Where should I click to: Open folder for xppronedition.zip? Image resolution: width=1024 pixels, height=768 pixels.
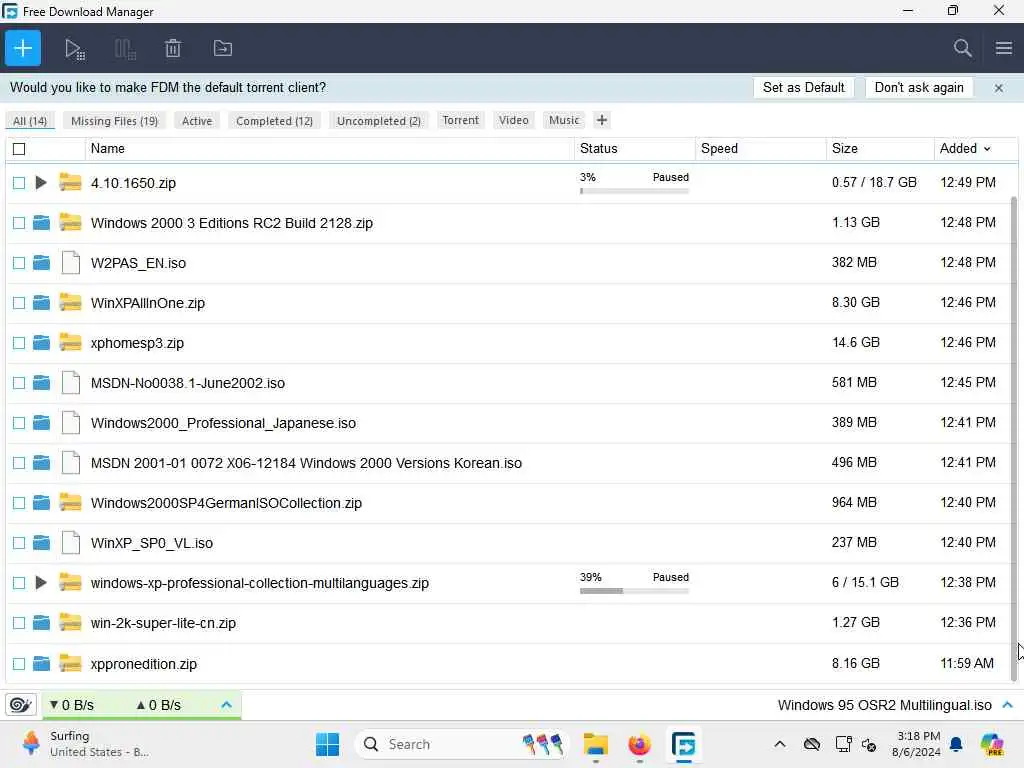[x=41, y=664]
